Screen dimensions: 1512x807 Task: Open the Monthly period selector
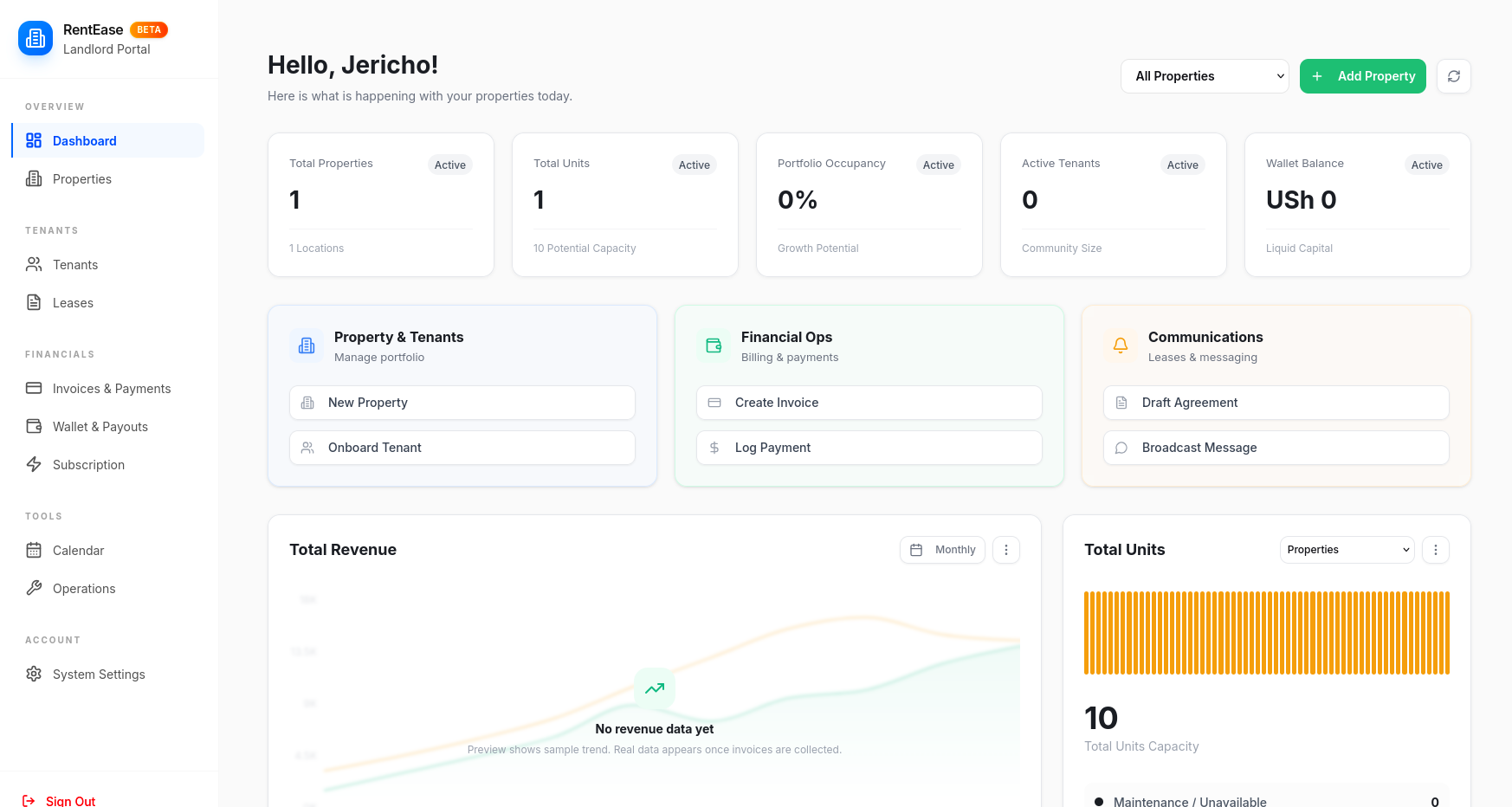point(942,550)
